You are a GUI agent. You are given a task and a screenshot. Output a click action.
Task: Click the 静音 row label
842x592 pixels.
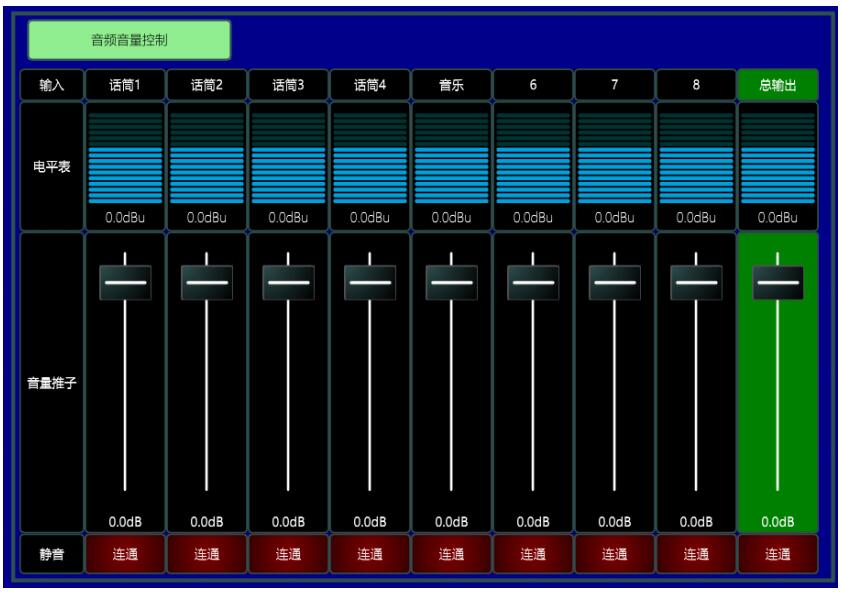[52, 554]
